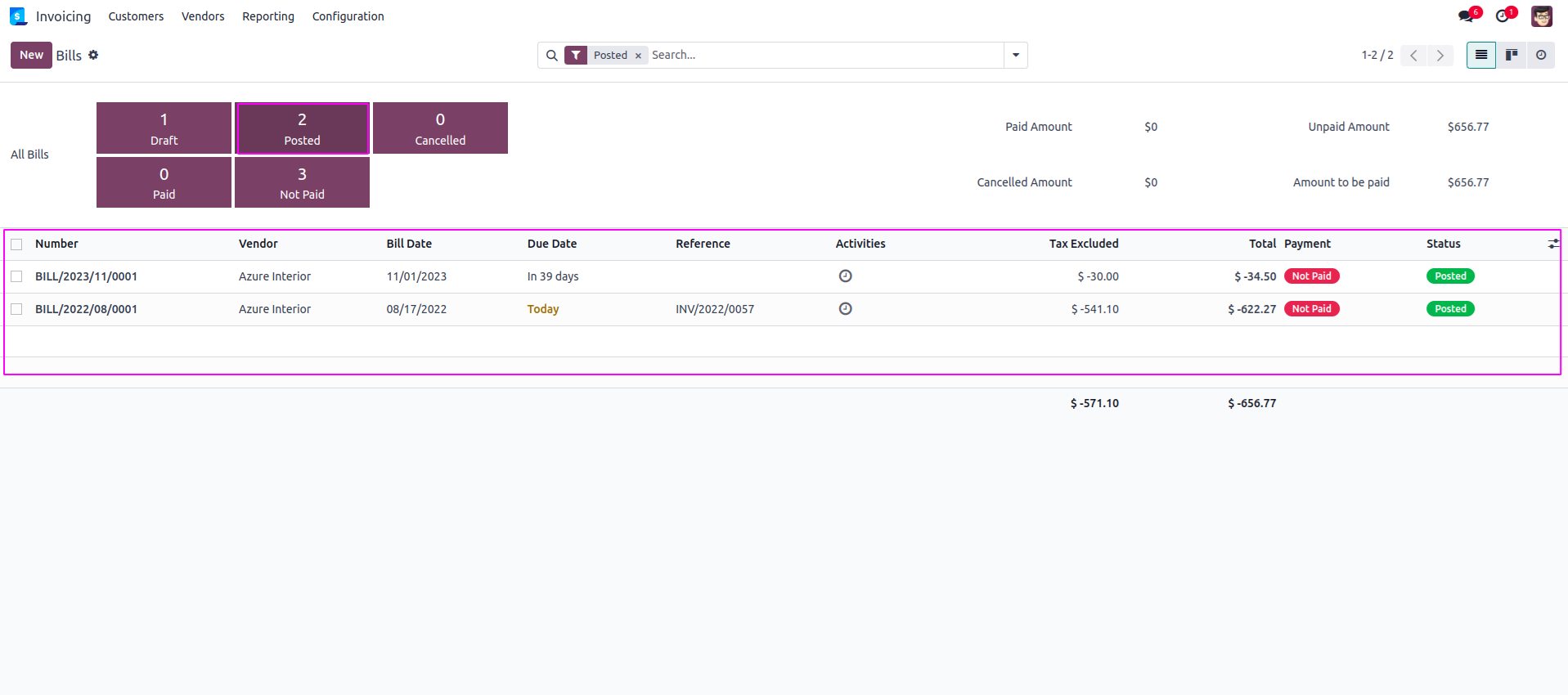
Task: Click activity clock for BILL/2023/11/0001
Action: (x=845, y=276)
